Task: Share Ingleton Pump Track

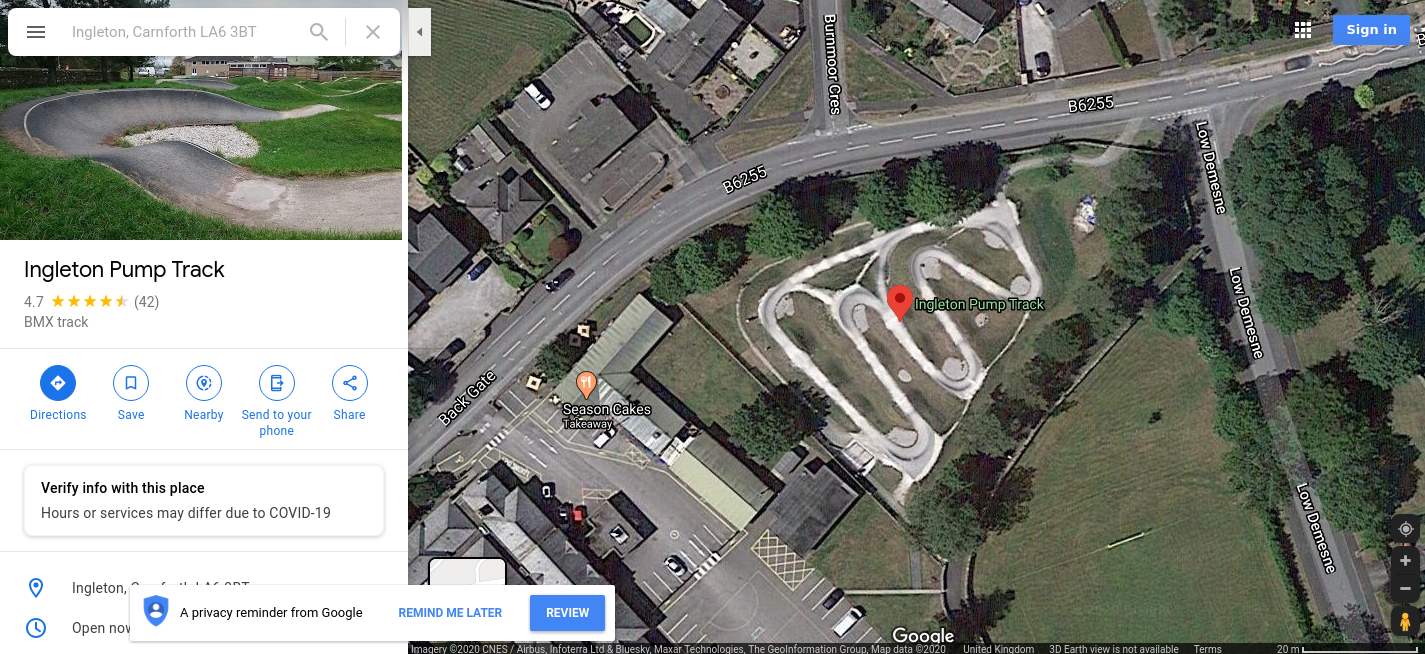Action: click(350, 383)
